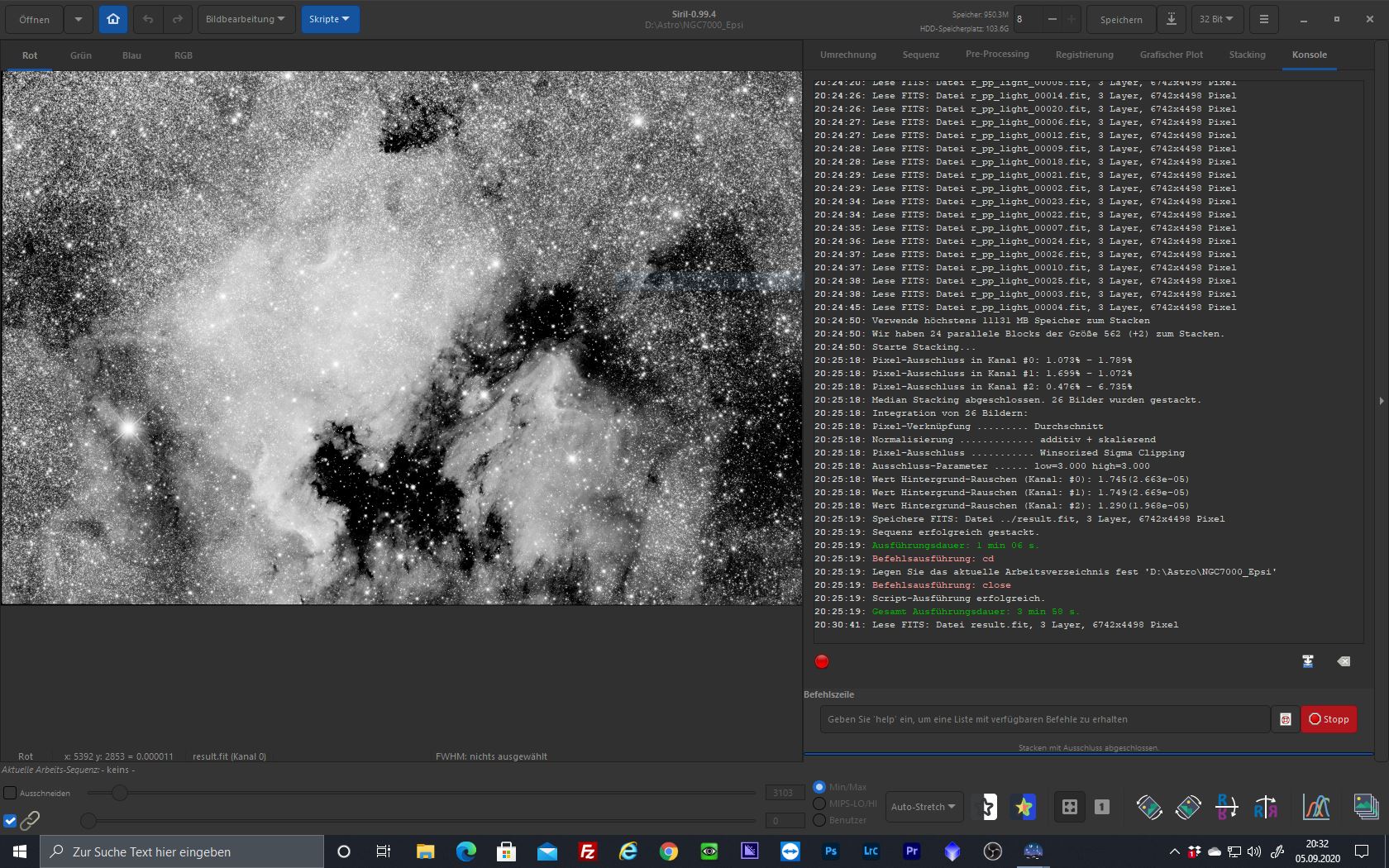
Task: Open Premiere Pro from the taskbar
Action: point(912,851)
